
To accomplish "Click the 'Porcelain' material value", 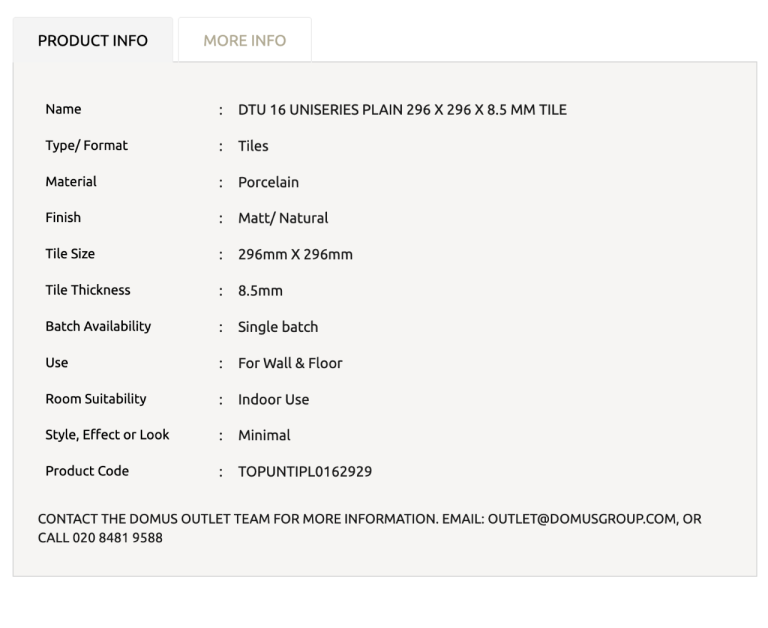I will (268, 182).
